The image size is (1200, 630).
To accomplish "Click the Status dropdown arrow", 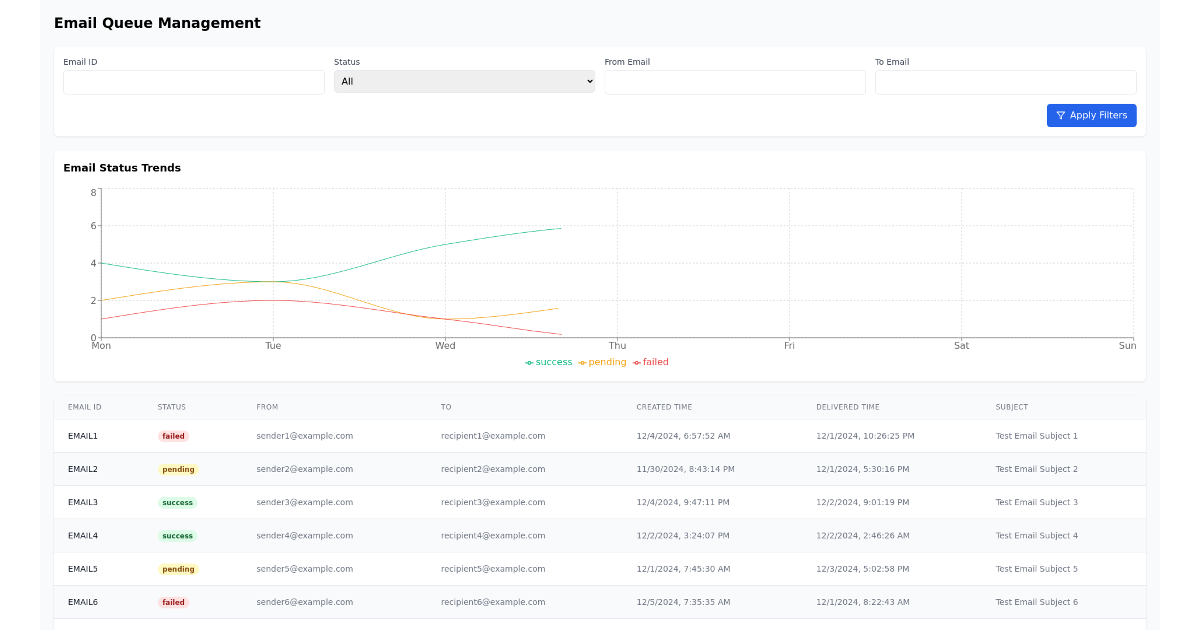I will 589,81.
